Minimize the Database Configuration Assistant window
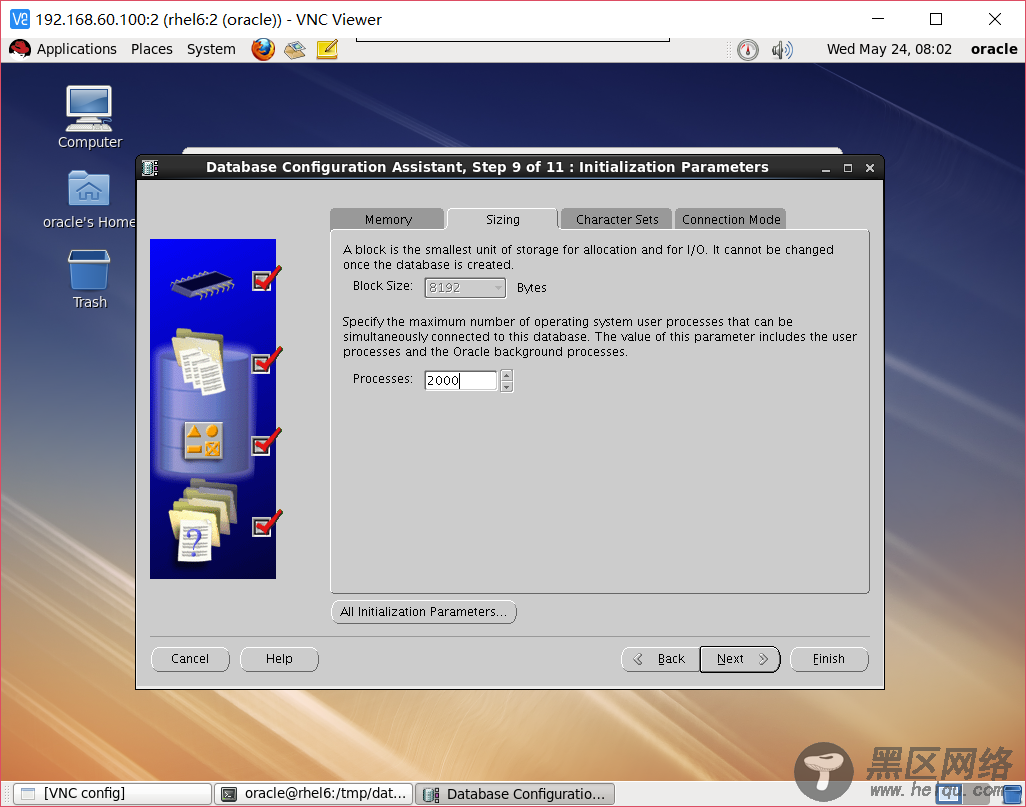The height and width of the screenshot is (807, 1026). pos(826,168)
